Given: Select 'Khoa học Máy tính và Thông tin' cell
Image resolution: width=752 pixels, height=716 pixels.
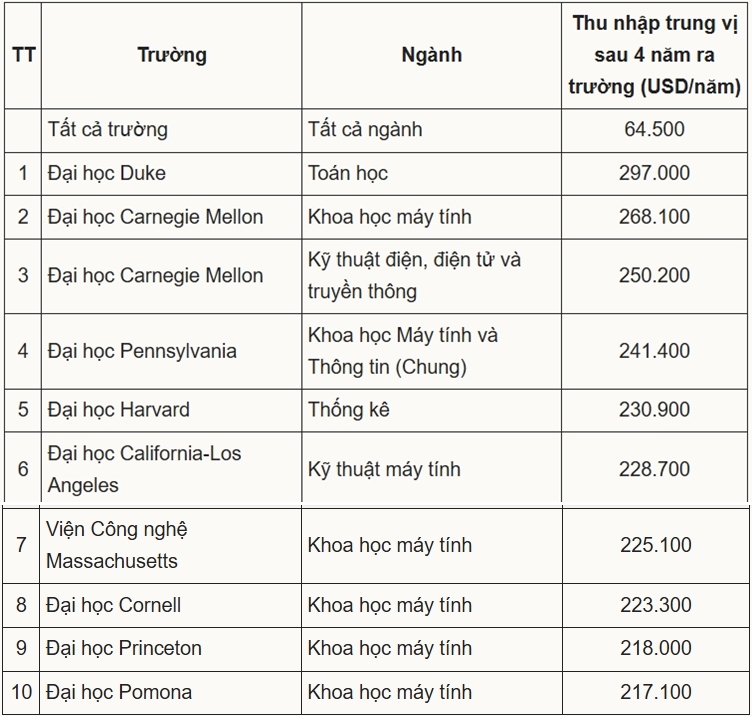Looking at the screenshot, I should [x=432, y=352].
